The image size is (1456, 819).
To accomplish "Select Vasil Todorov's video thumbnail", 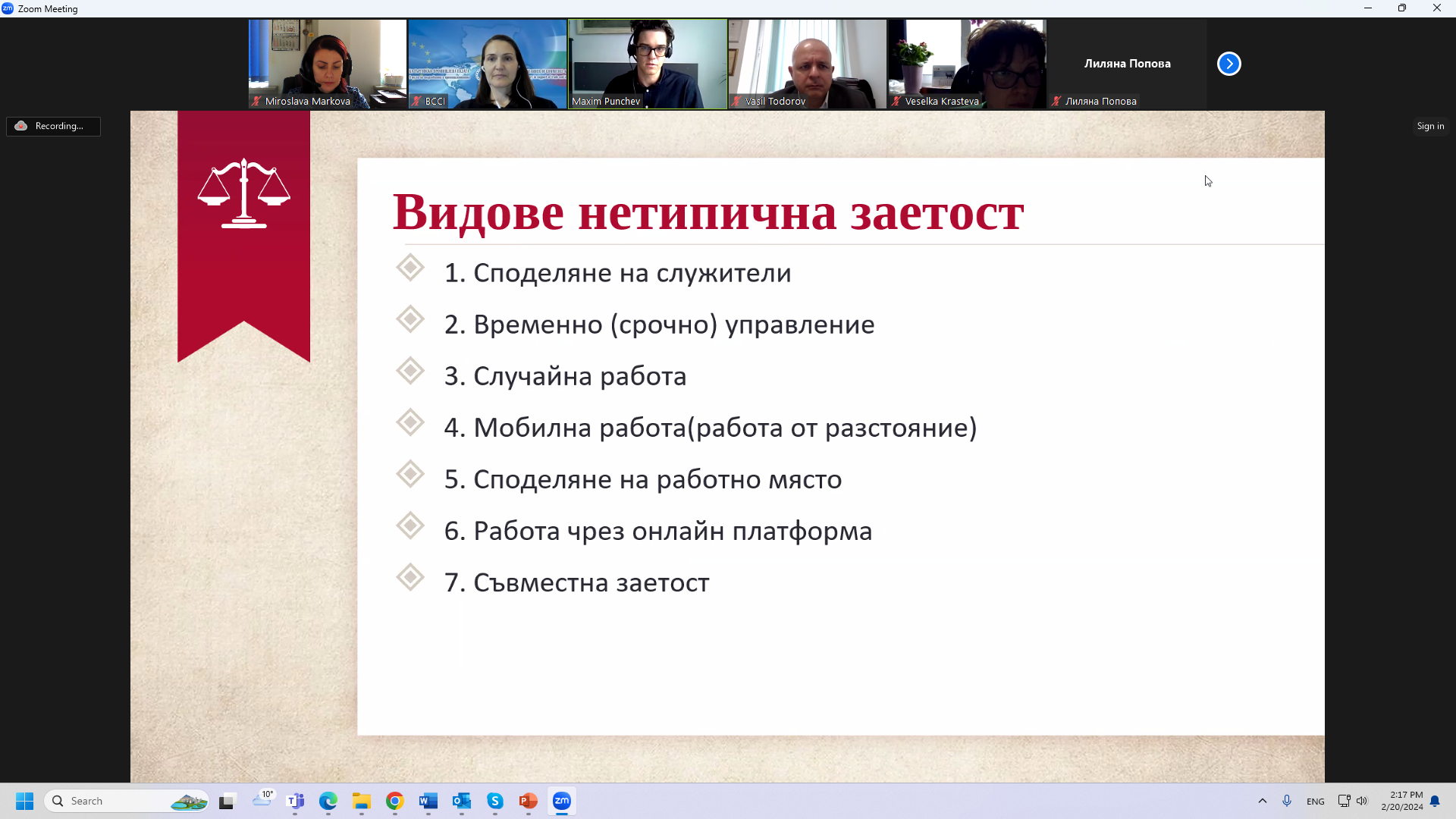I will (808, 64).
